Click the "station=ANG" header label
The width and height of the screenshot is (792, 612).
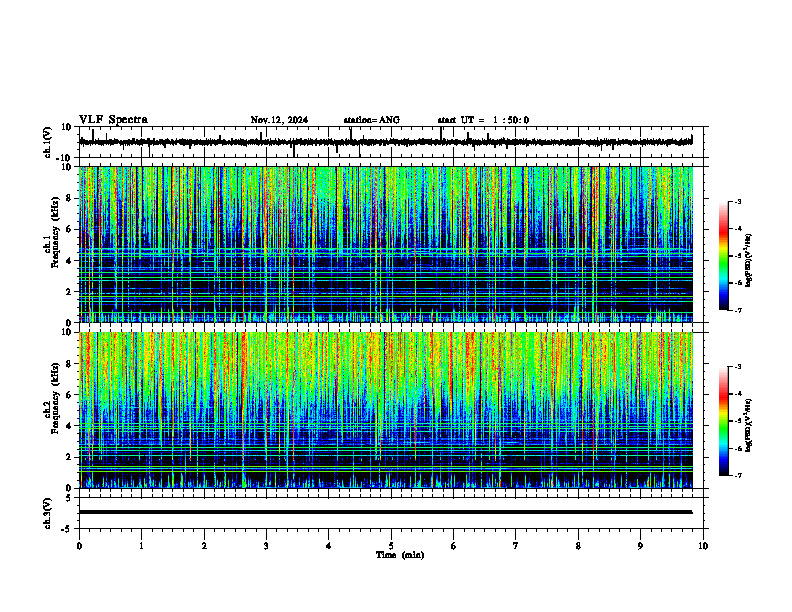tap(372, 120)
